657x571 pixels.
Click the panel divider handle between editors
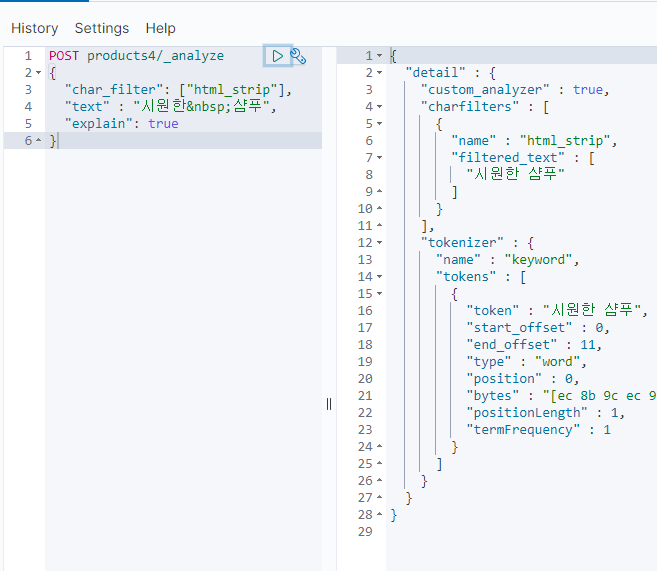[x=328, y=404]
